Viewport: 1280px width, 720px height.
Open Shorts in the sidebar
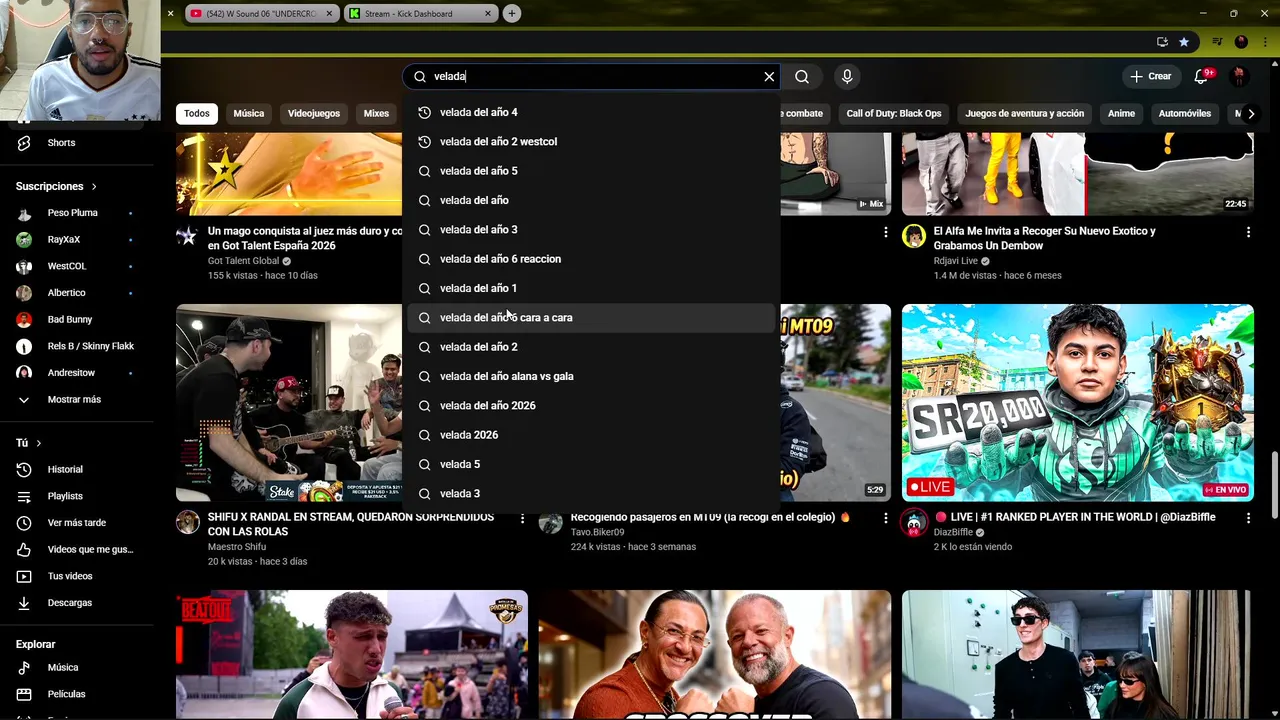tap(77, 143)
